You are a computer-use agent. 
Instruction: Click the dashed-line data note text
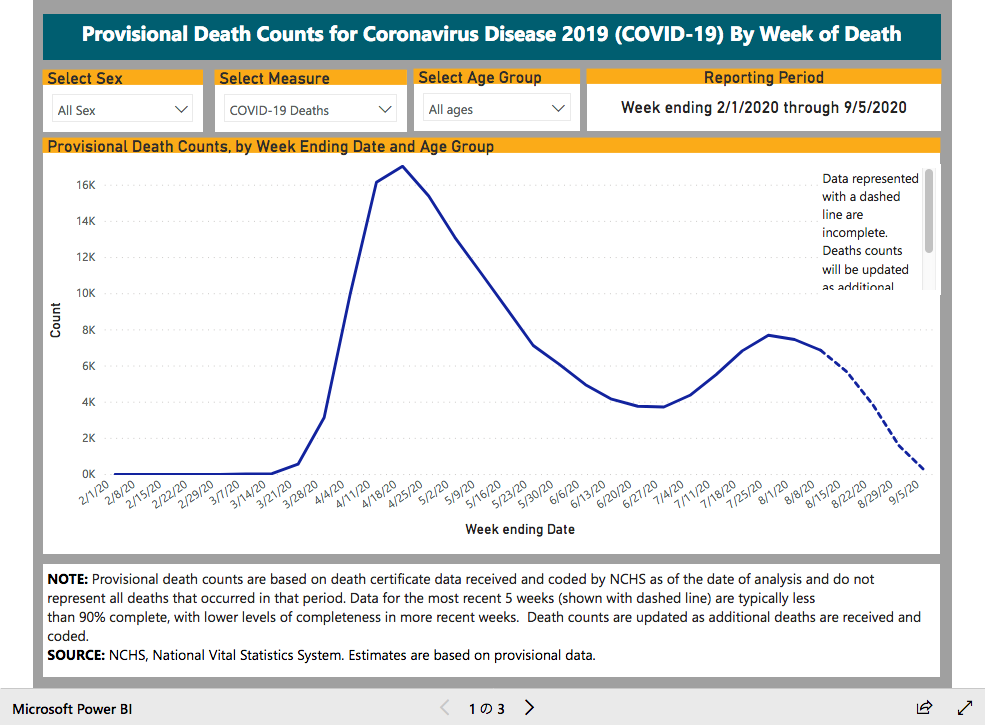(x=869, y=232)
